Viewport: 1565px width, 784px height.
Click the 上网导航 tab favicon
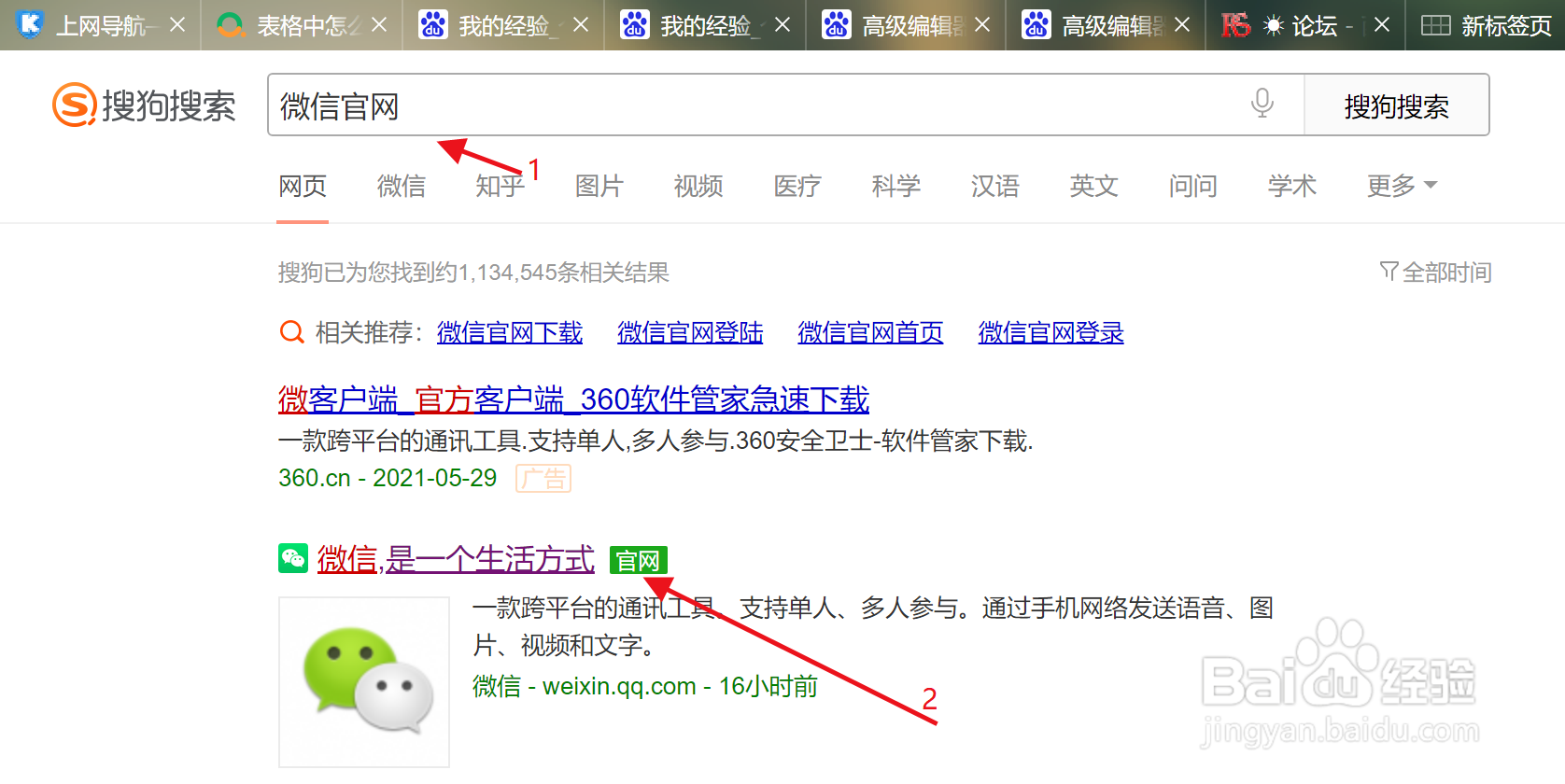pyautogui.click(x=30, y=24)
